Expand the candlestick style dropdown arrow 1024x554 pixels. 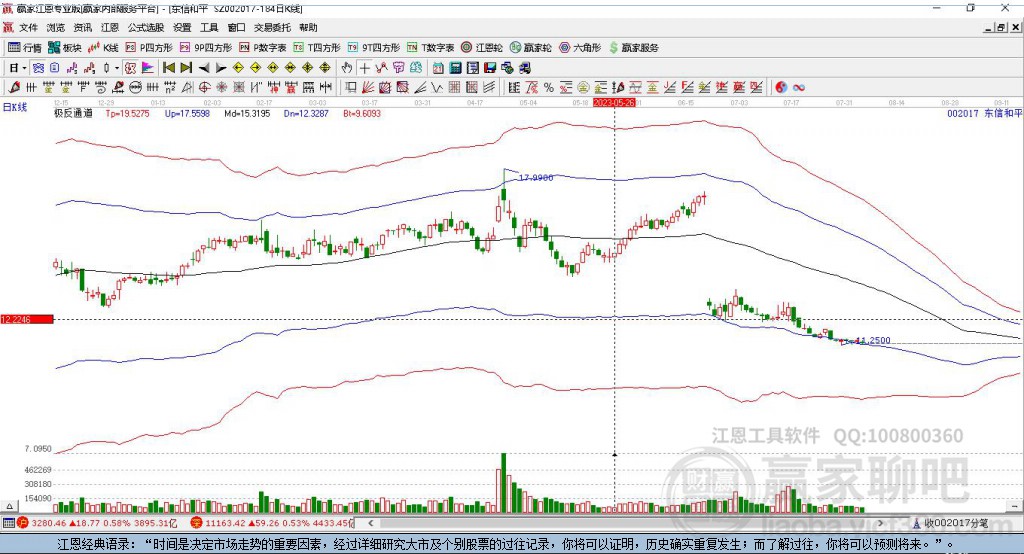tap(117, 68)
